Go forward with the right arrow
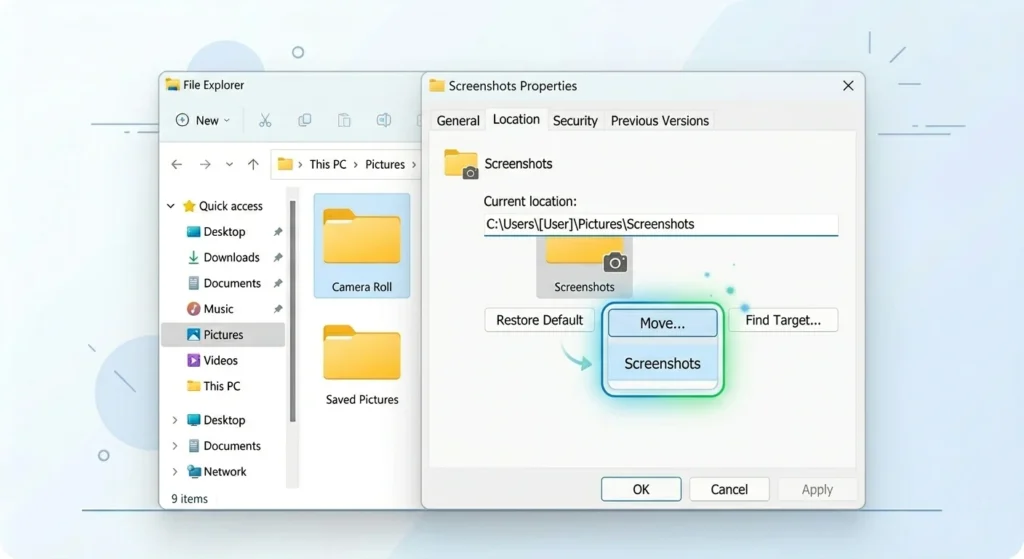 point(205,165)
